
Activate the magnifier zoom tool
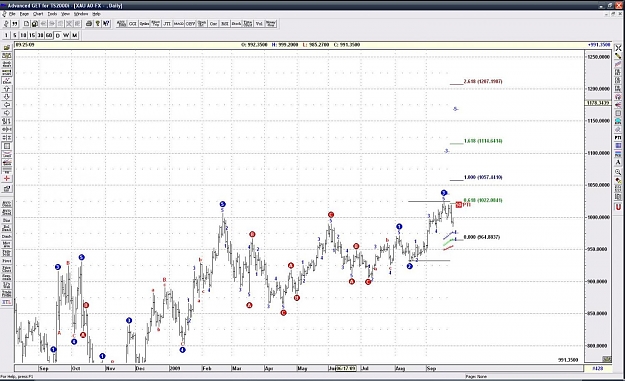618,172
